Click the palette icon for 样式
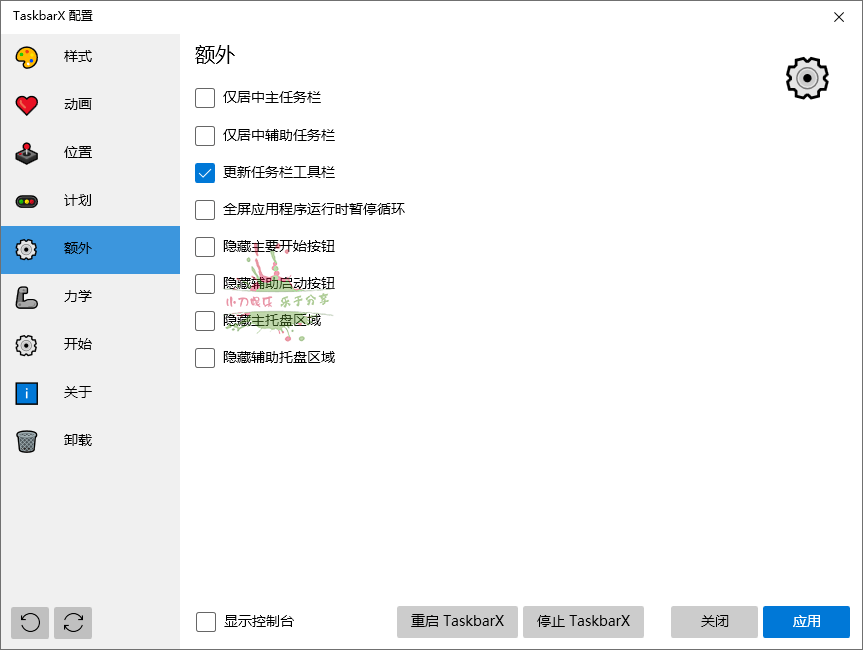 [x=27, y=57]
